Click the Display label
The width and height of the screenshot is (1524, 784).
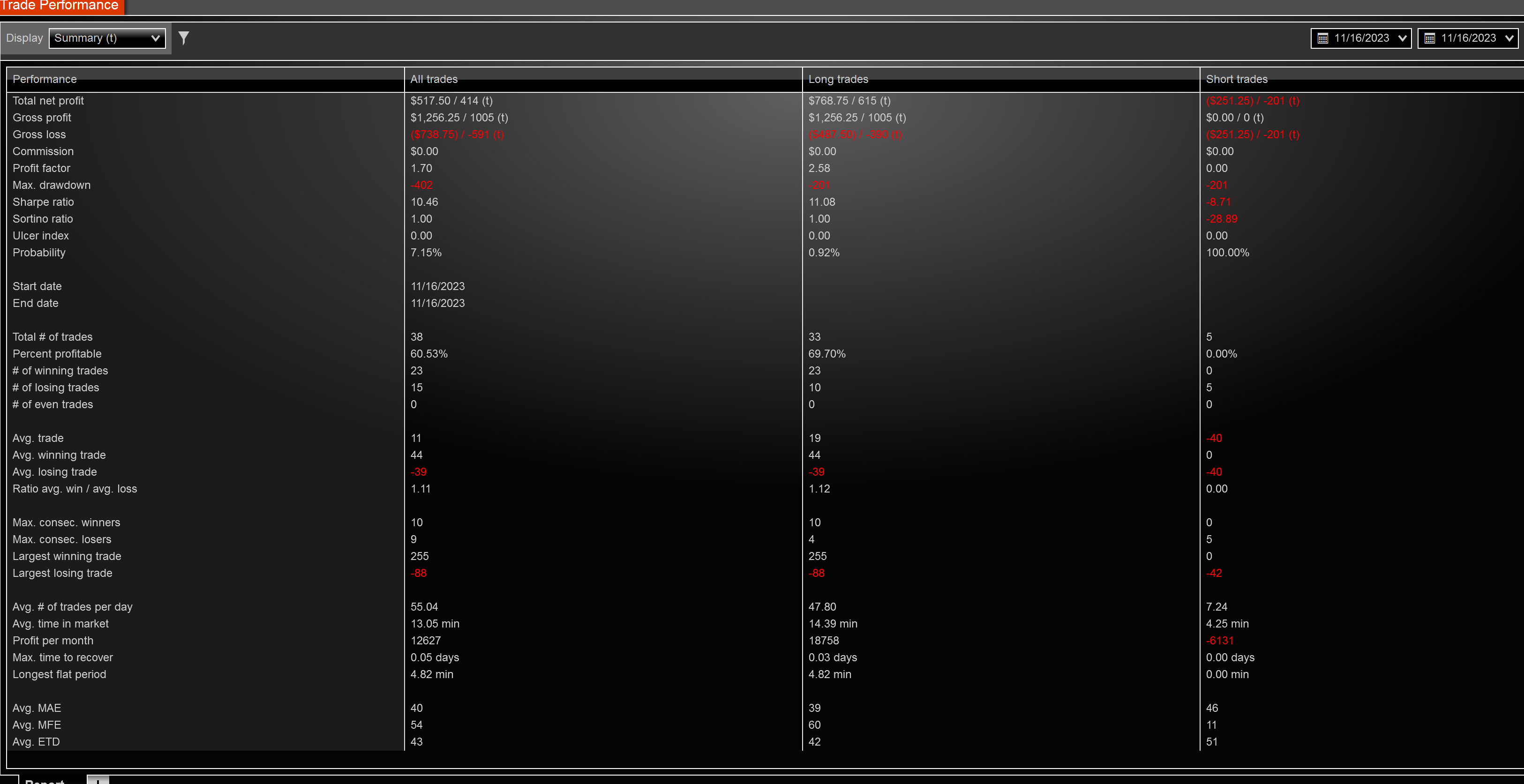coord(24,38)
